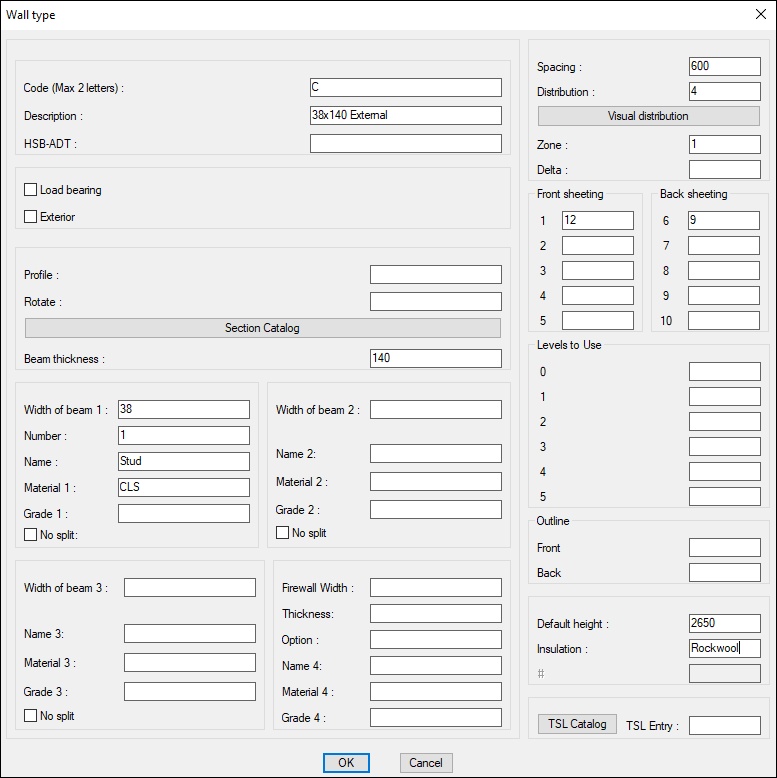The height and width of the screenshot is (778, 777).
Task: Close the Wall type dialog
Action: (761, 14)
